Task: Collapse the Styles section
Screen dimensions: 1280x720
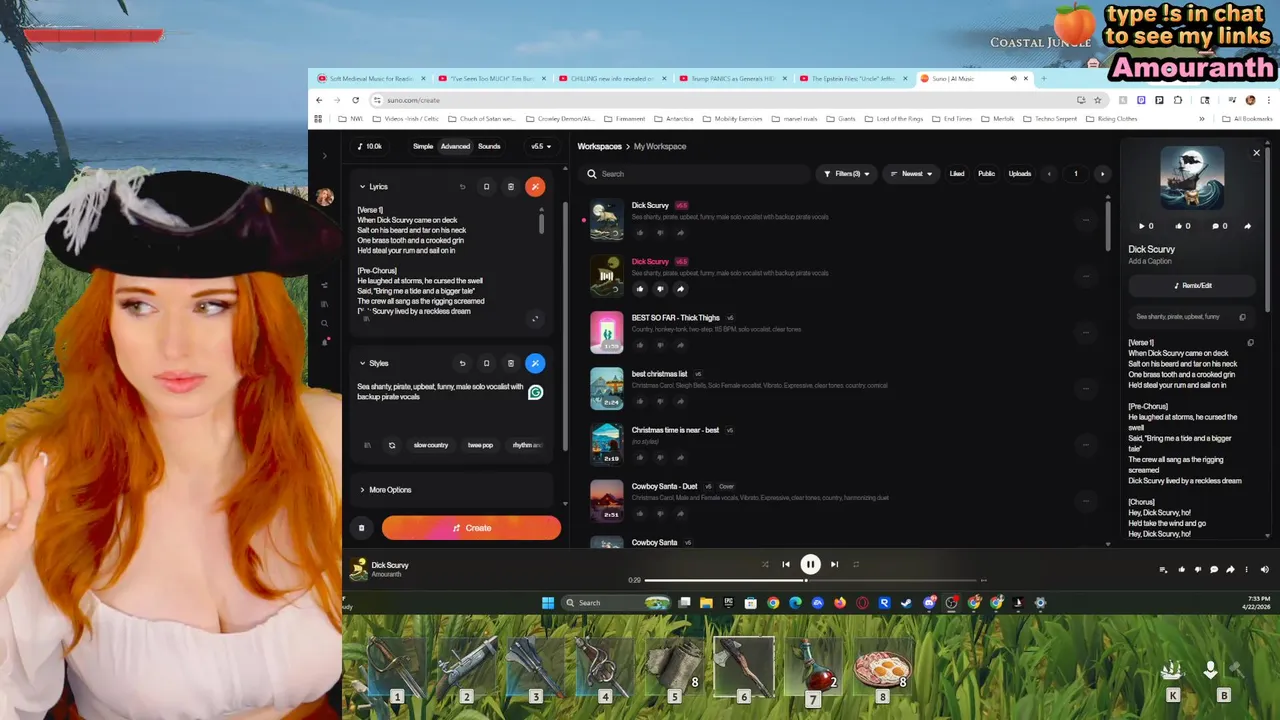Action: click(363, 363)
